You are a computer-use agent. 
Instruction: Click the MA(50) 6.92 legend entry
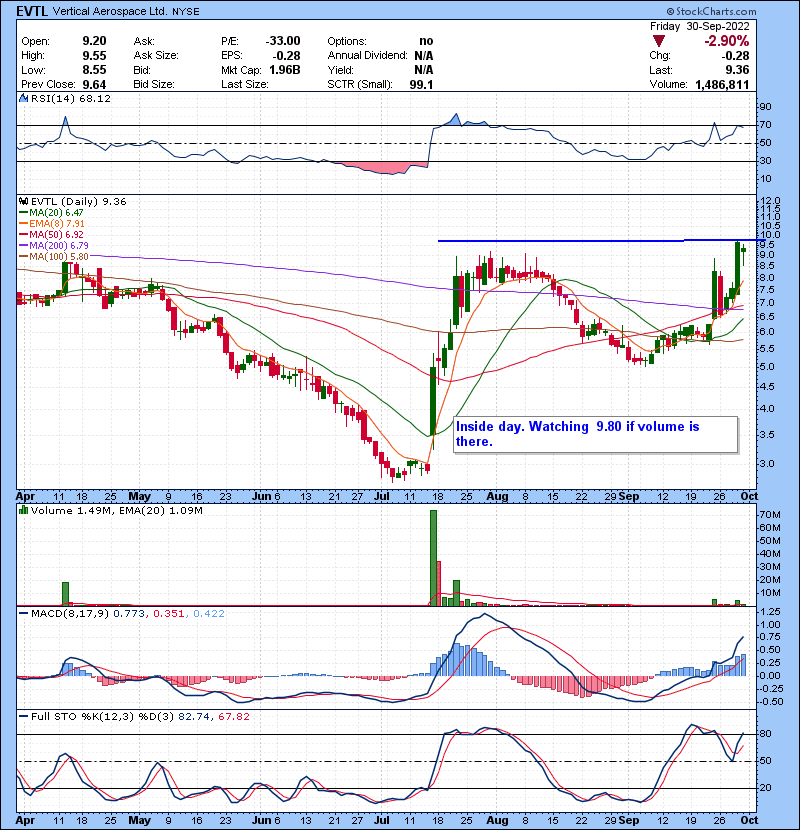(51, 234)
